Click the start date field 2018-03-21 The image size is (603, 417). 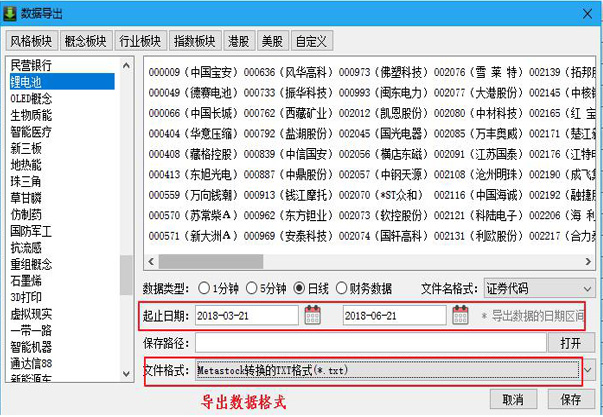pos(245,315)
